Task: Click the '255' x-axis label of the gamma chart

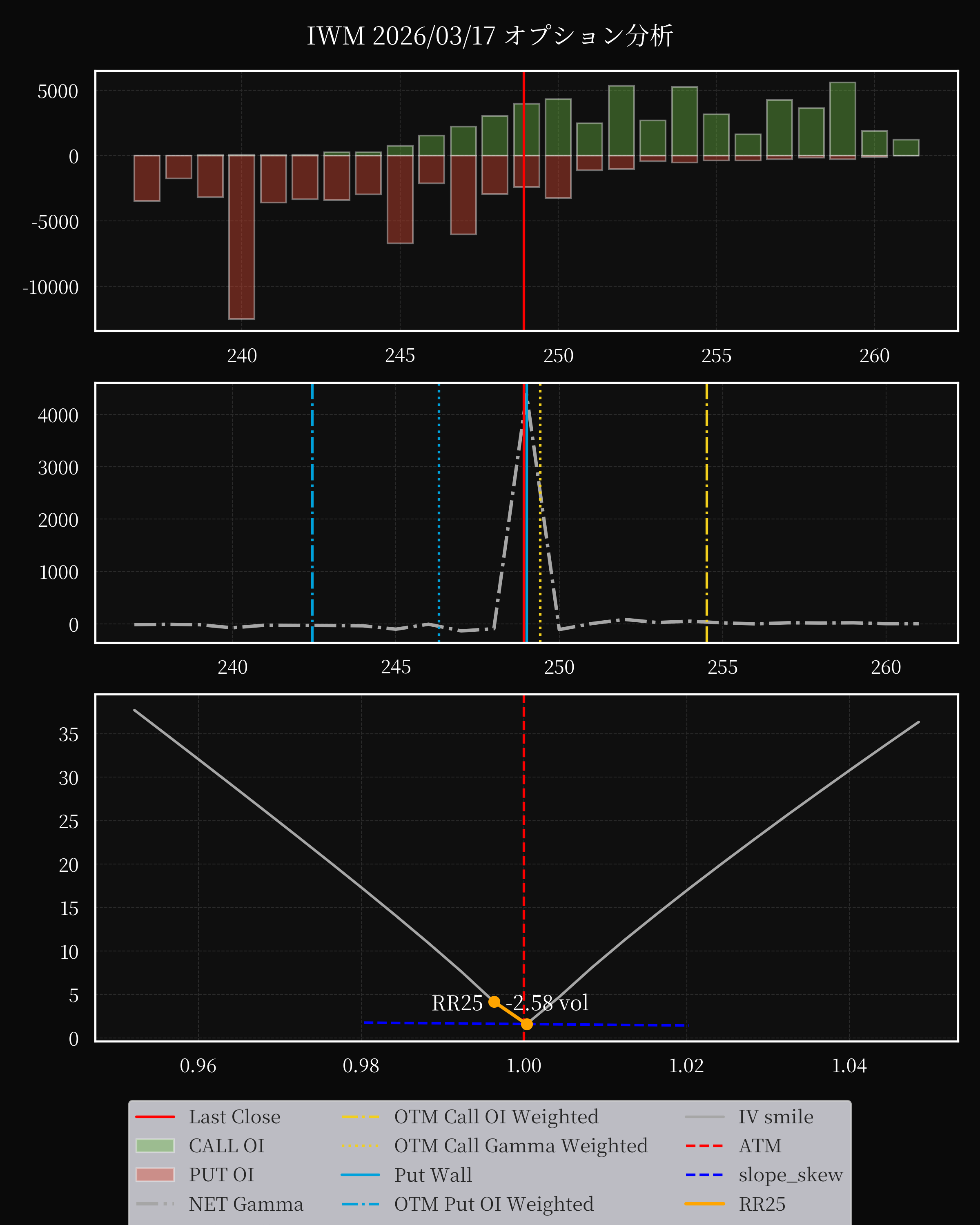Action: pos(722,666)
